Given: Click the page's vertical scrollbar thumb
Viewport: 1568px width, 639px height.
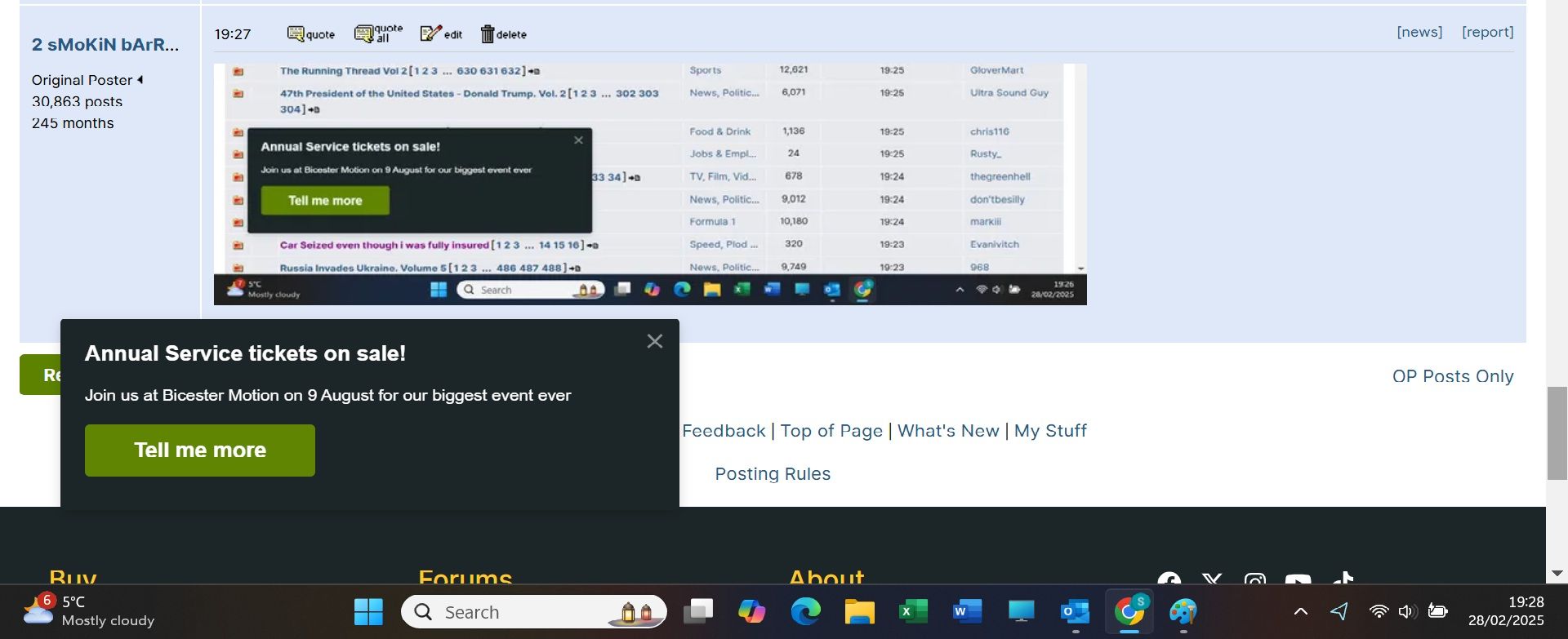Looking at the screenshot, I should pyautogui.click(x=1557, y=433).
